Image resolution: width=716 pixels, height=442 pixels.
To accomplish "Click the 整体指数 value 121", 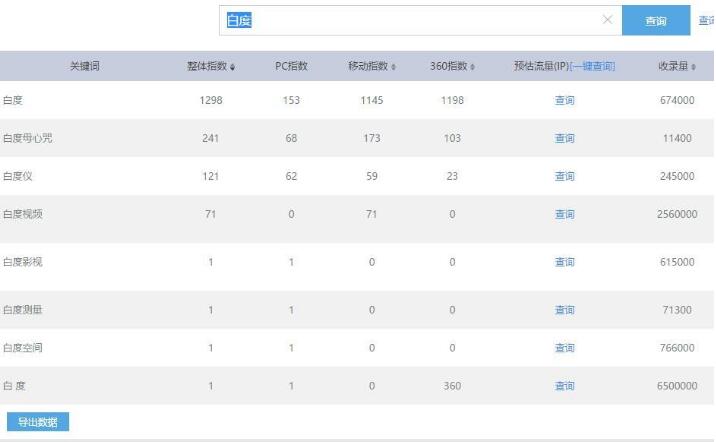I will click(x=211, y=176).
